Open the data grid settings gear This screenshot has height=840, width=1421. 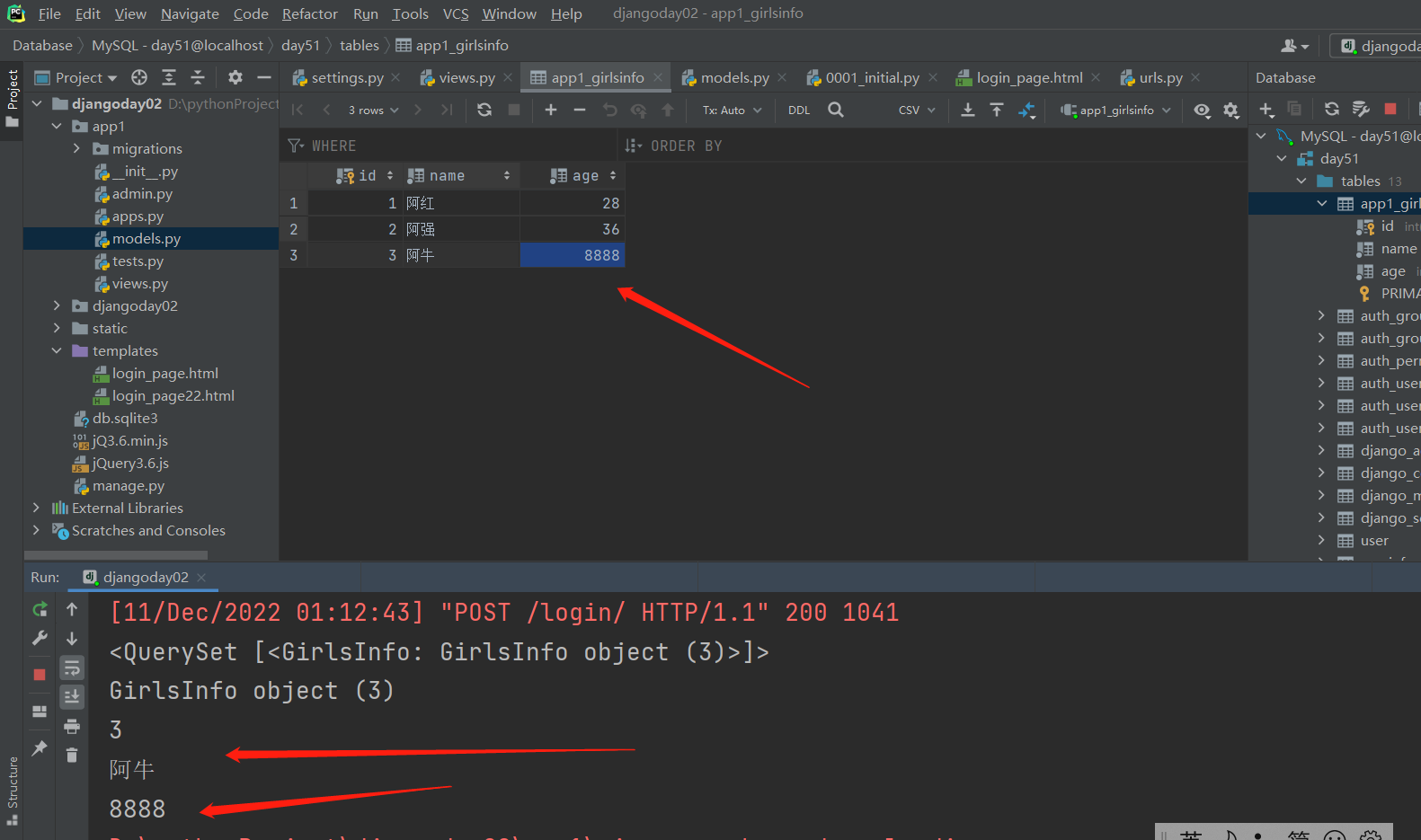pos(1231,110)
